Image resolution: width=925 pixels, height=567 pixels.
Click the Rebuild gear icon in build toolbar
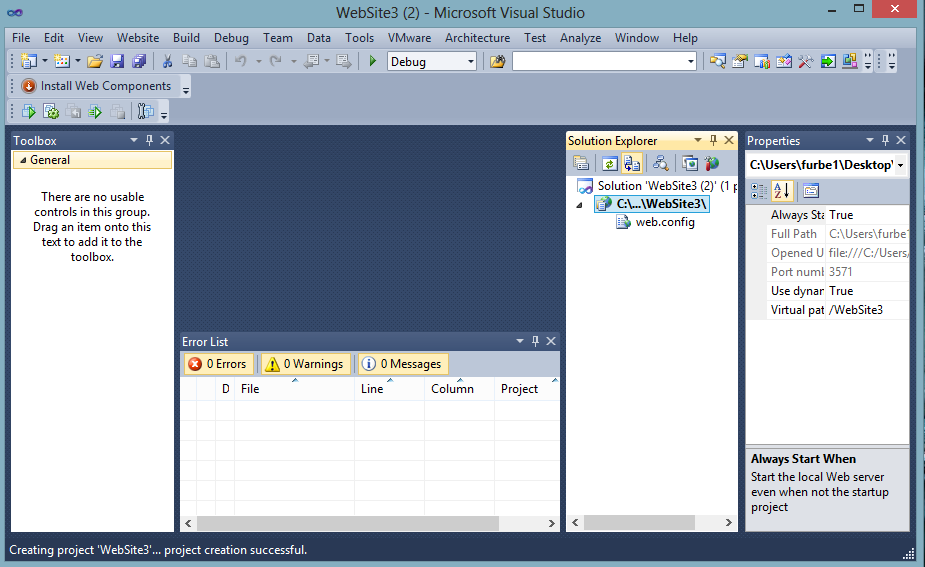click(51, 111)
